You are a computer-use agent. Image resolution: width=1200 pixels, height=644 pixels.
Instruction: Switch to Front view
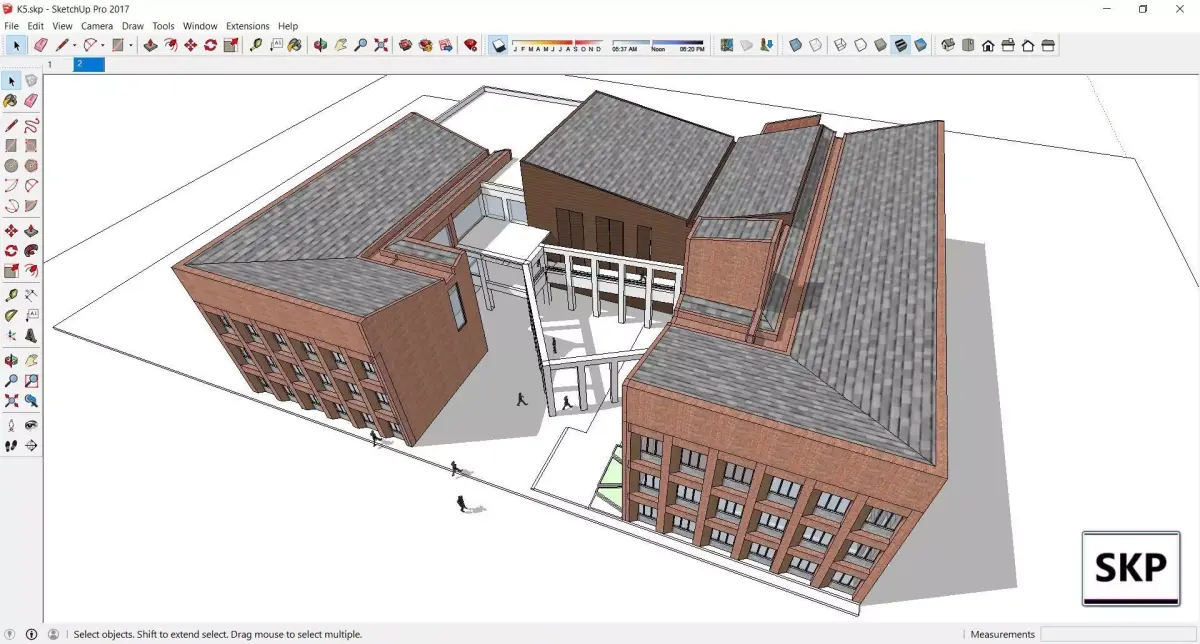point(988,45)
